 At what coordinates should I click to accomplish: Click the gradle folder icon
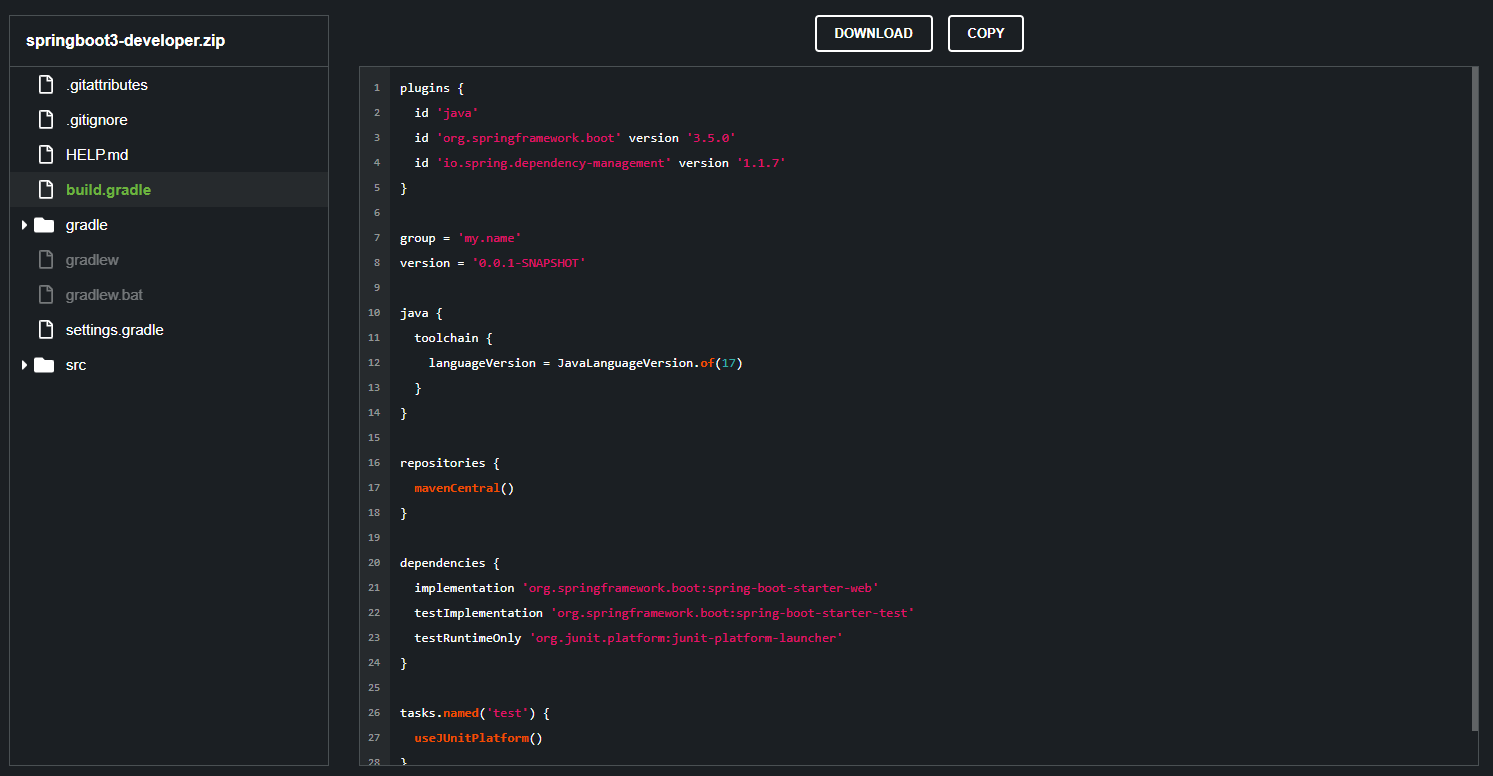[44, 225]
